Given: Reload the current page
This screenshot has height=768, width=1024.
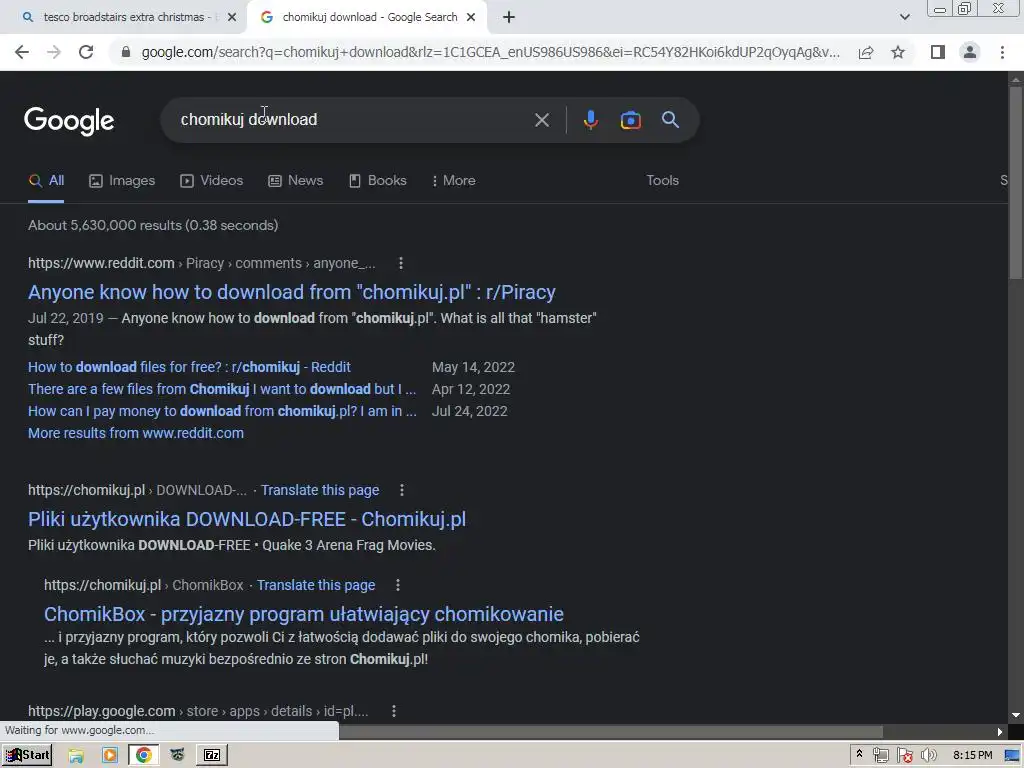Looking at the screenshot, I should pos(86,52).
